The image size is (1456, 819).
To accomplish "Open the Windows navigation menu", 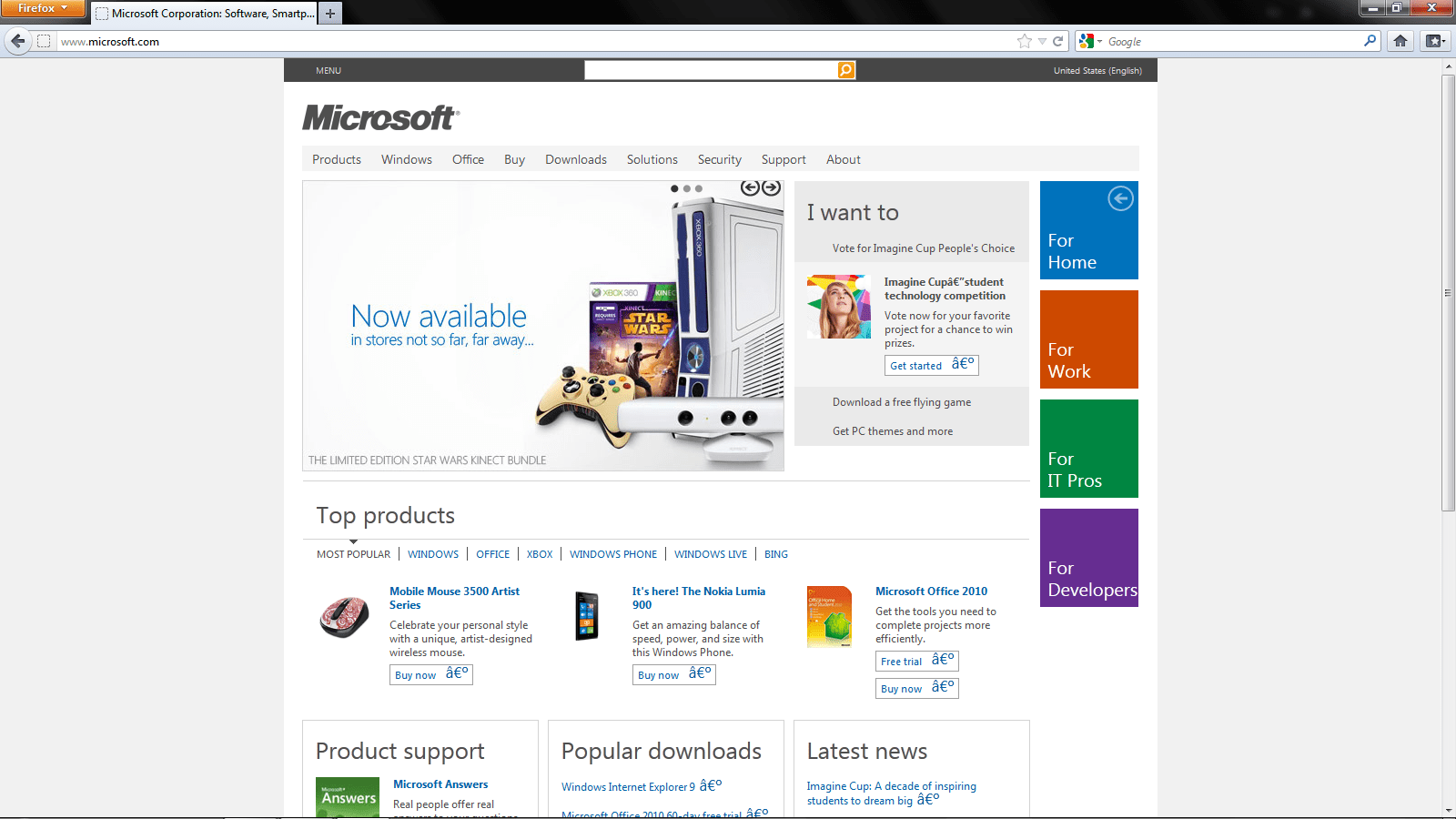I will coord(407,159).
